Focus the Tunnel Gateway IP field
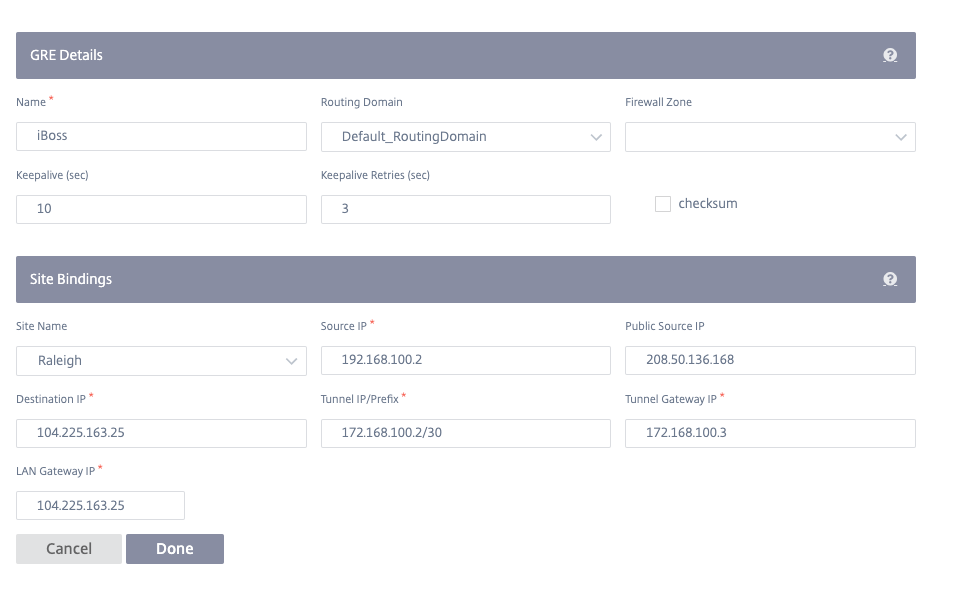 click(x=769, y=433)
